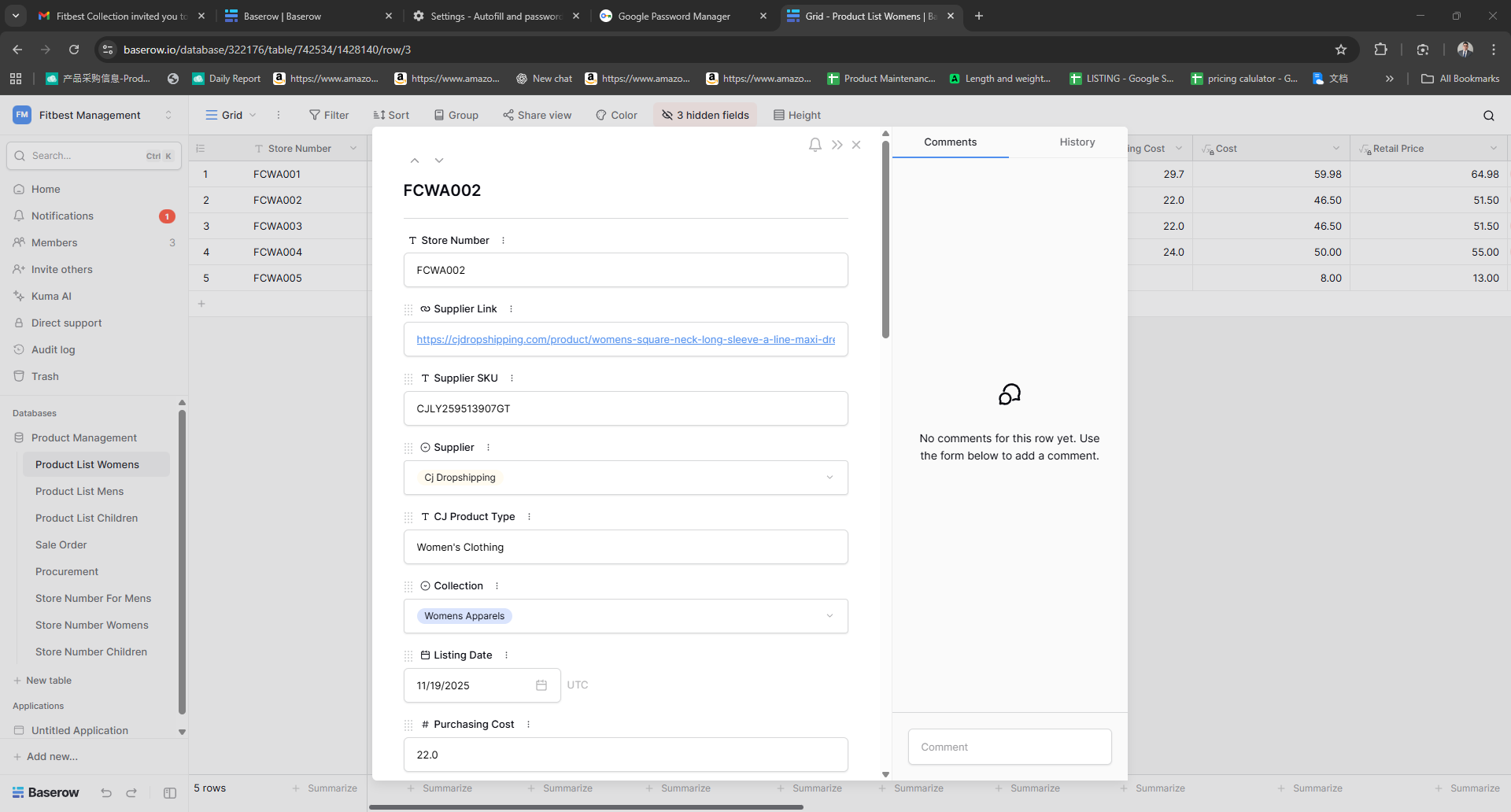
Task: Go to next row using down arrow
Action: (439, 161)
